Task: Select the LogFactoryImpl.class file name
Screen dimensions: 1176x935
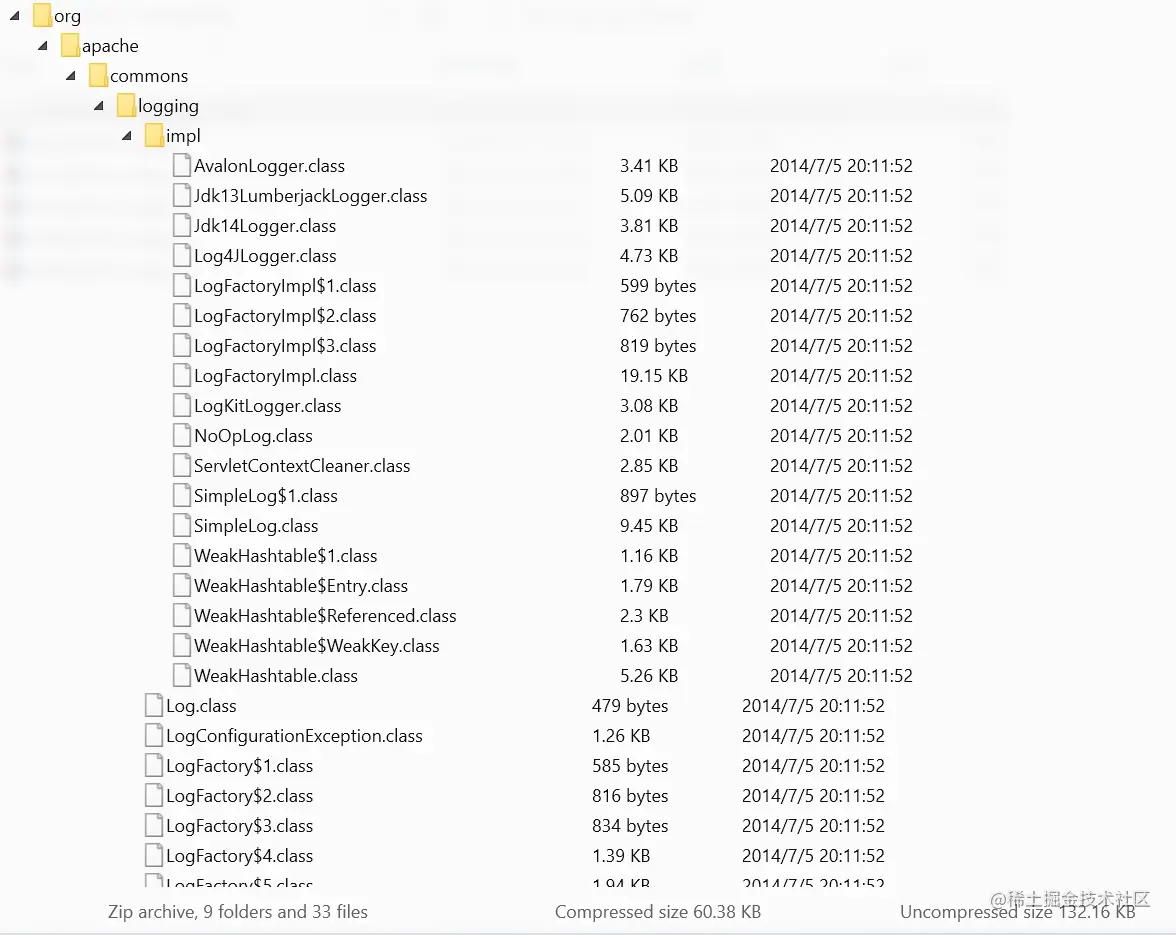Action: [275, 376]
